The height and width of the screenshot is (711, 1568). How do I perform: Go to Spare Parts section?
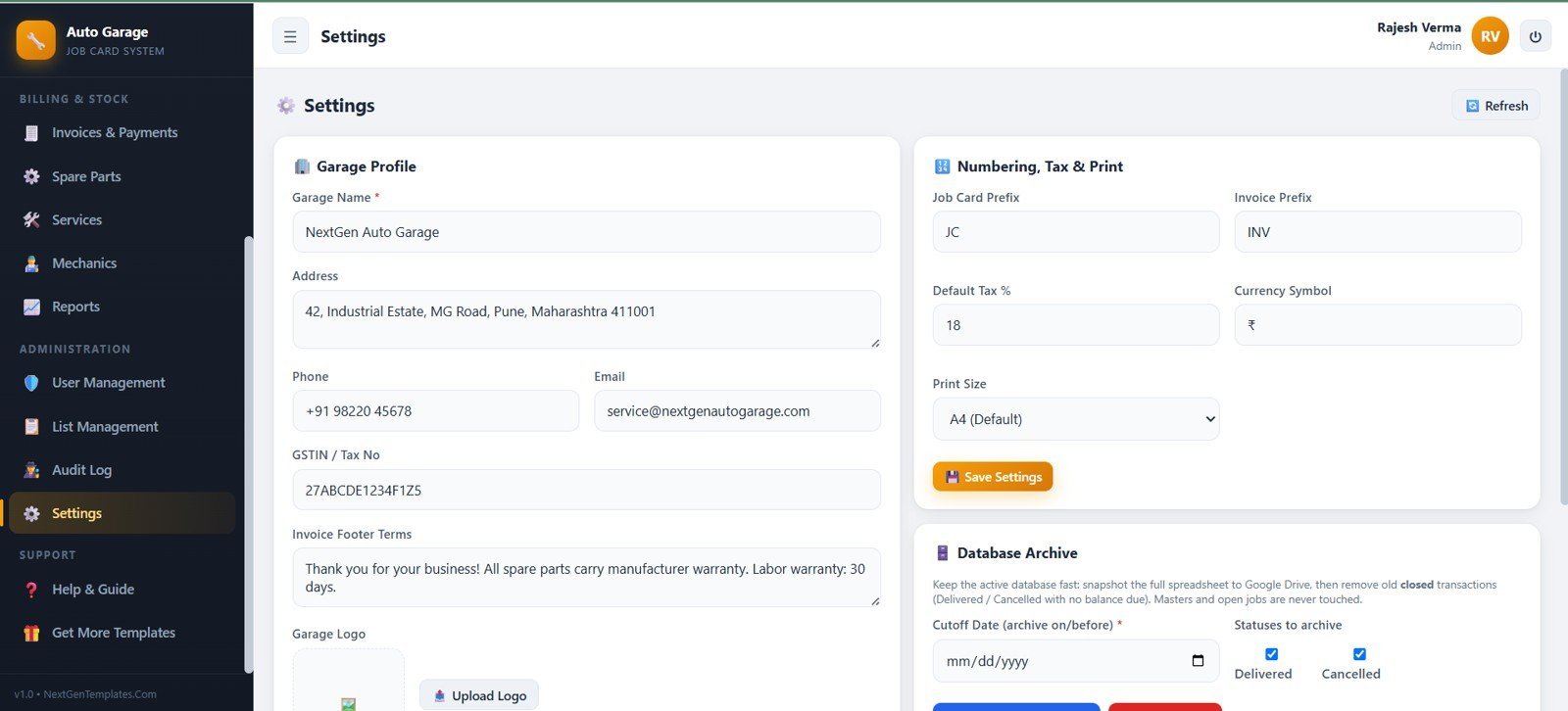pos(122,176)
